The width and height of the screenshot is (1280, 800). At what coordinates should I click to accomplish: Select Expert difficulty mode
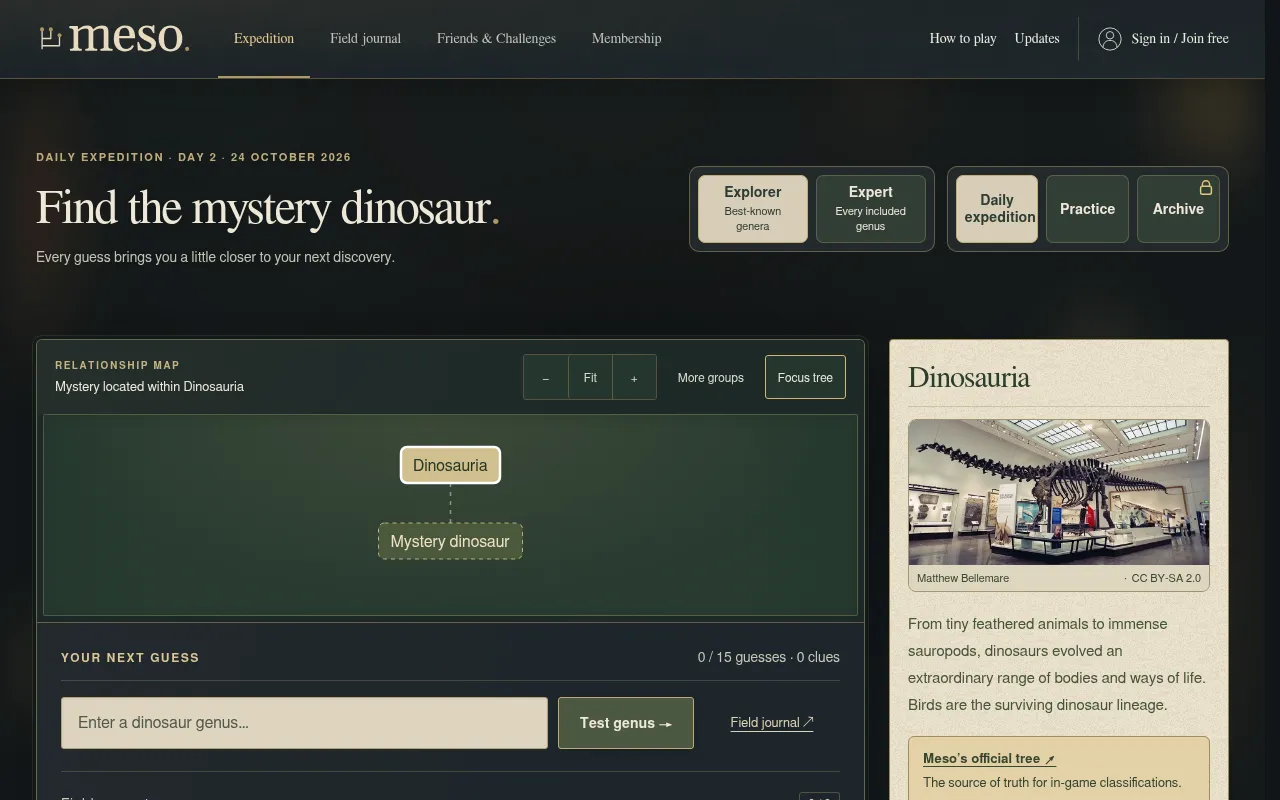[871, 209]
